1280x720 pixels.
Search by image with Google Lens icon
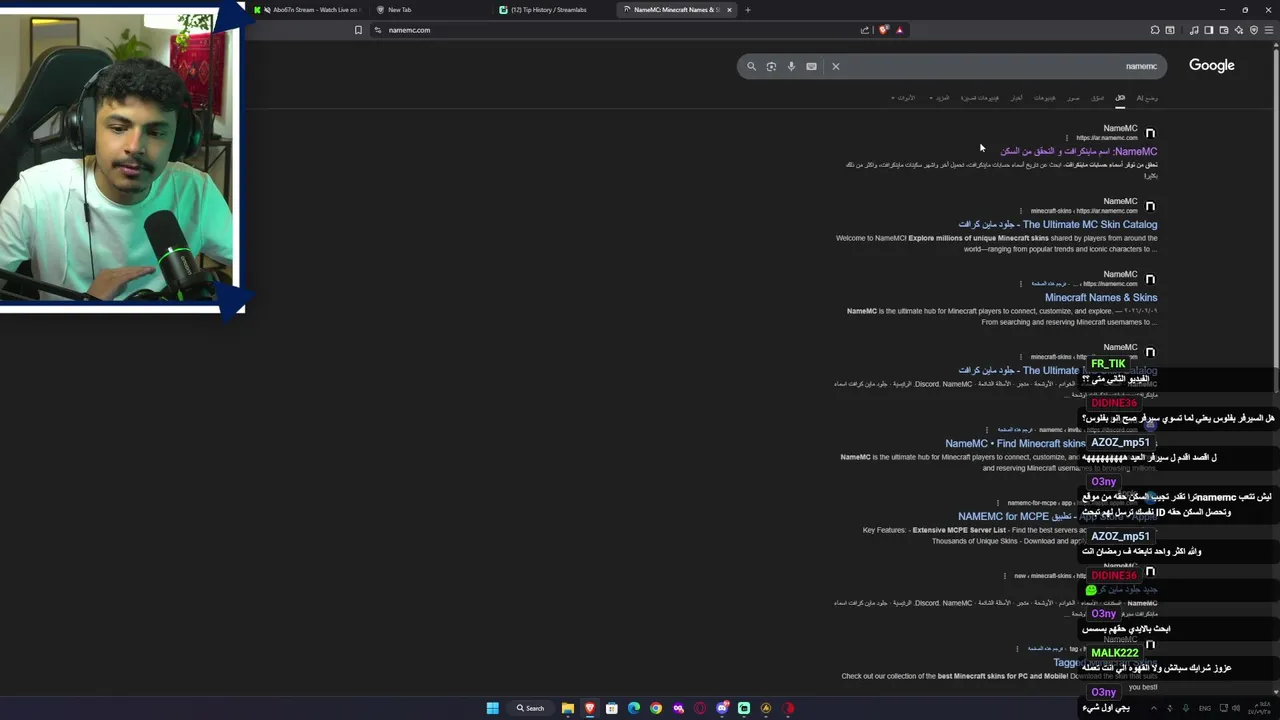pyautogui.click(x=771, y=67)
